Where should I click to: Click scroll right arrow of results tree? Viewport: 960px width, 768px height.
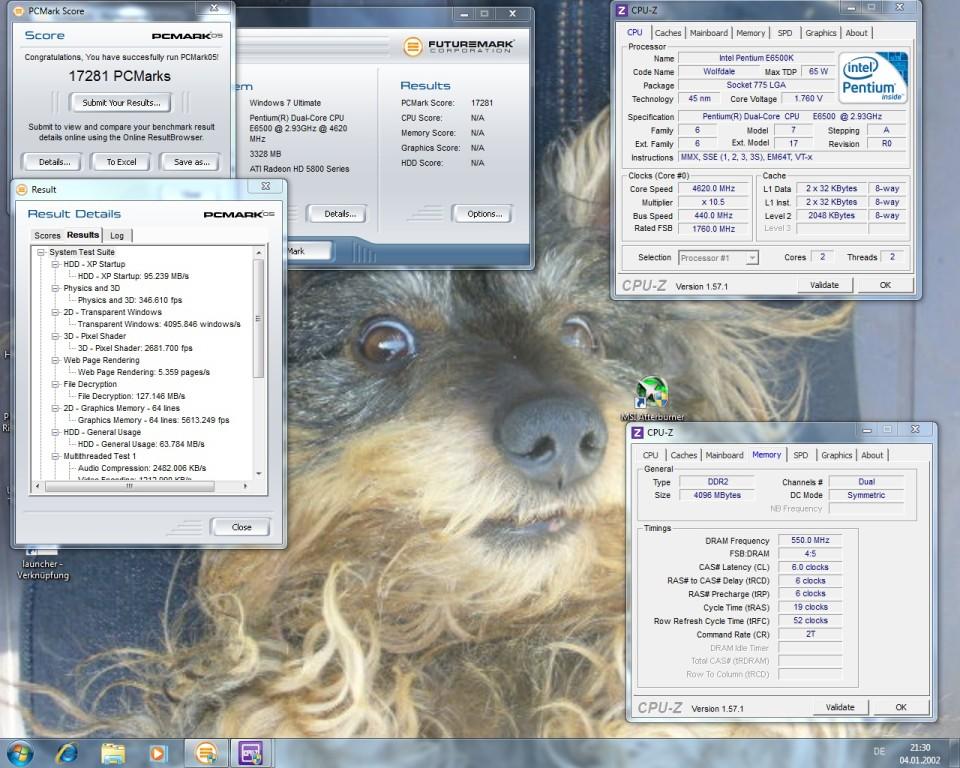(246, 486)
